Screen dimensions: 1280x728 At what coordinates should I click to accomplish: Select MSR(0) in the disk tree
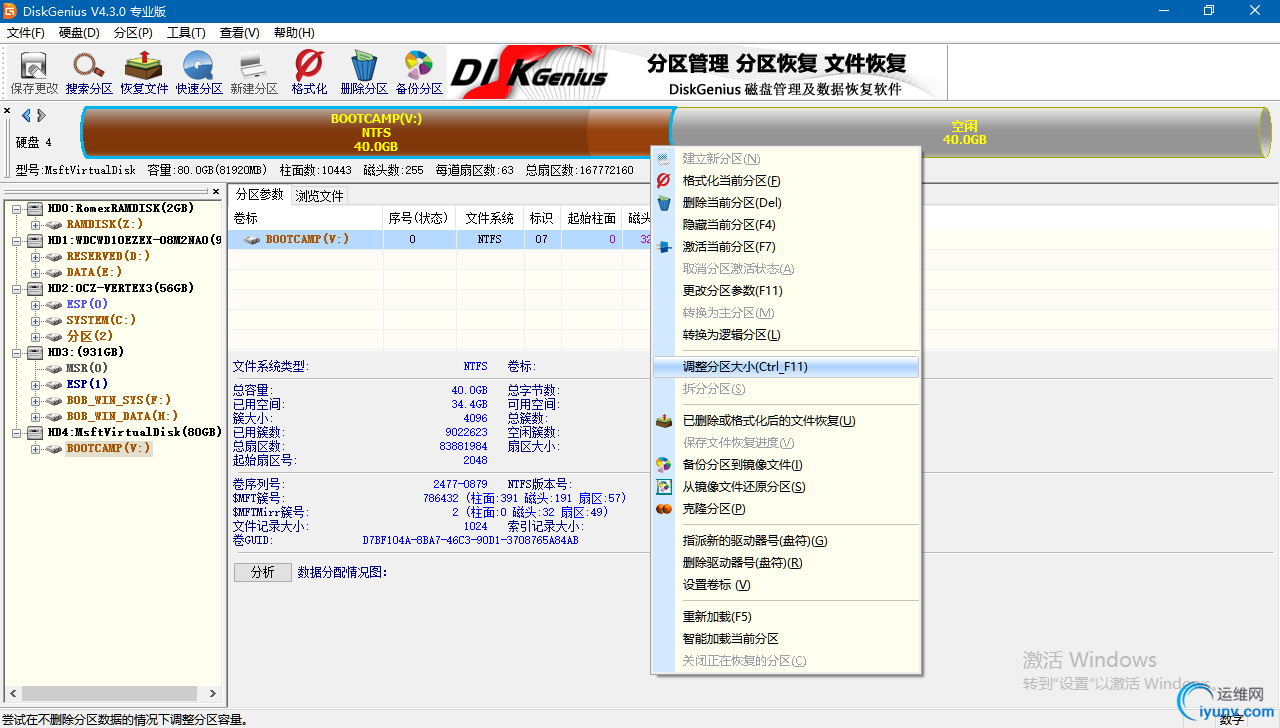click(87, 368)
